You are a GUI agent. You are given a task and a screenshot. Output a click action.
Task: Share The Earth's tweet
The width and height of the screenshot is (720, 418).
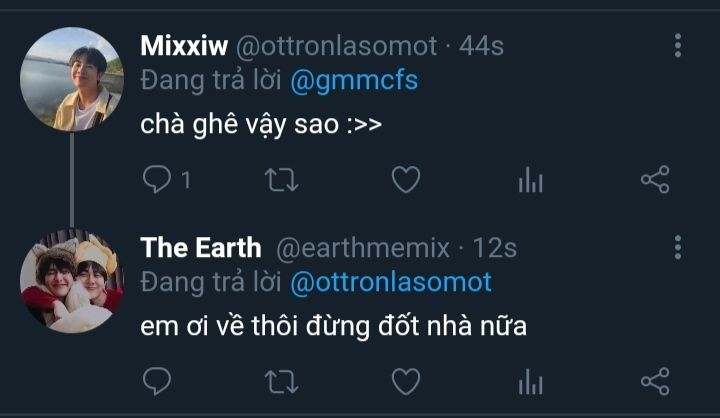click(655, 381)
